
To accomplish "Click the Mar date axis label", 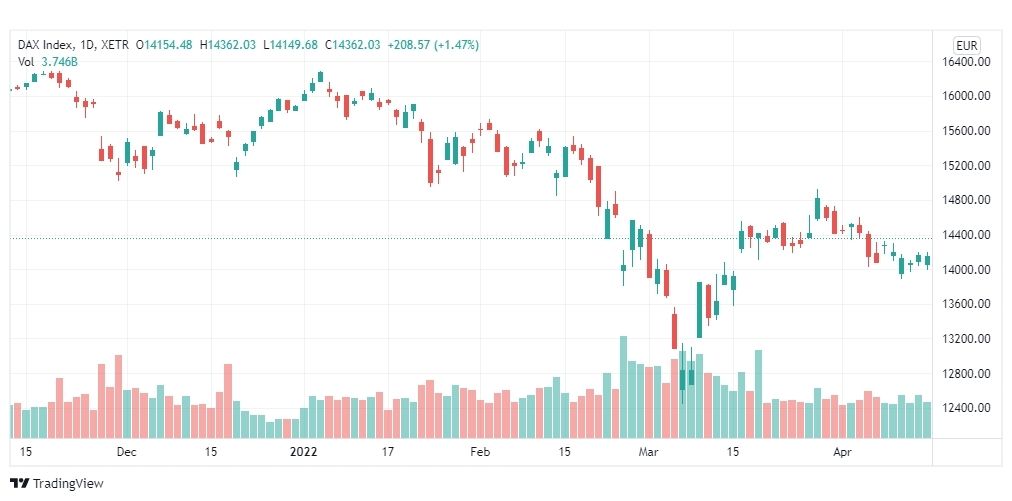I will click(x=649, y=452).
